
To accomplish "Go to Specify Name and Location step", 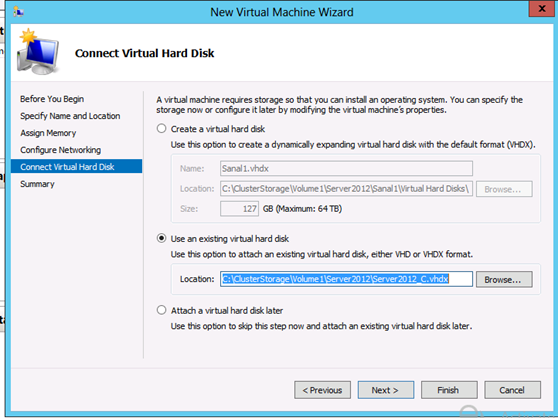I will pyautogui.click(x=70, y=116).
